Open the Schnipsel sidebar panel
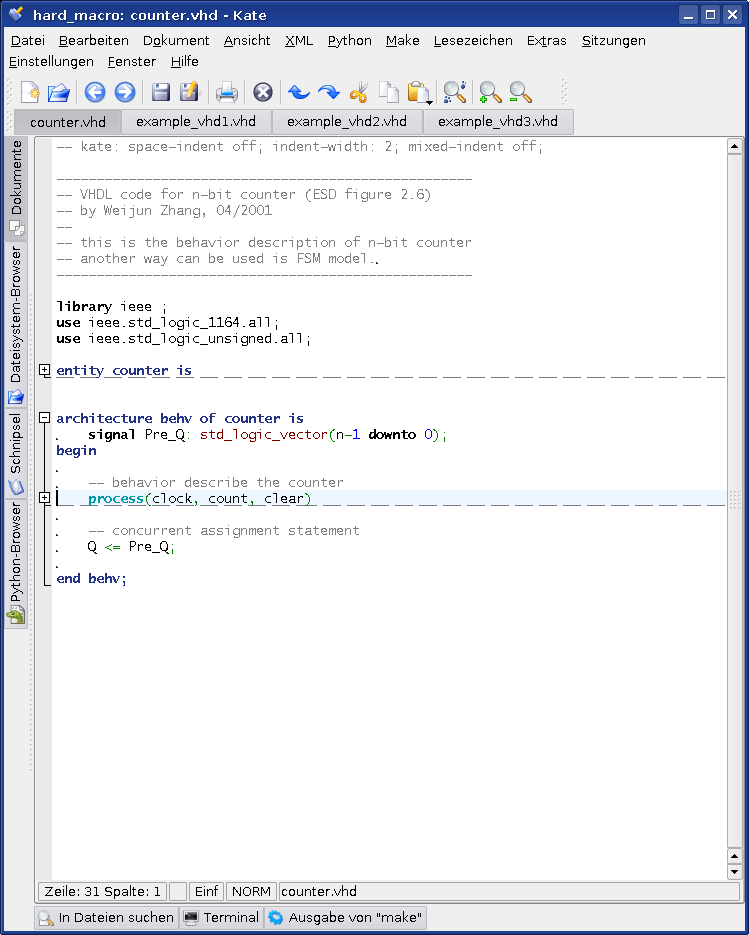 click(16, 453)
